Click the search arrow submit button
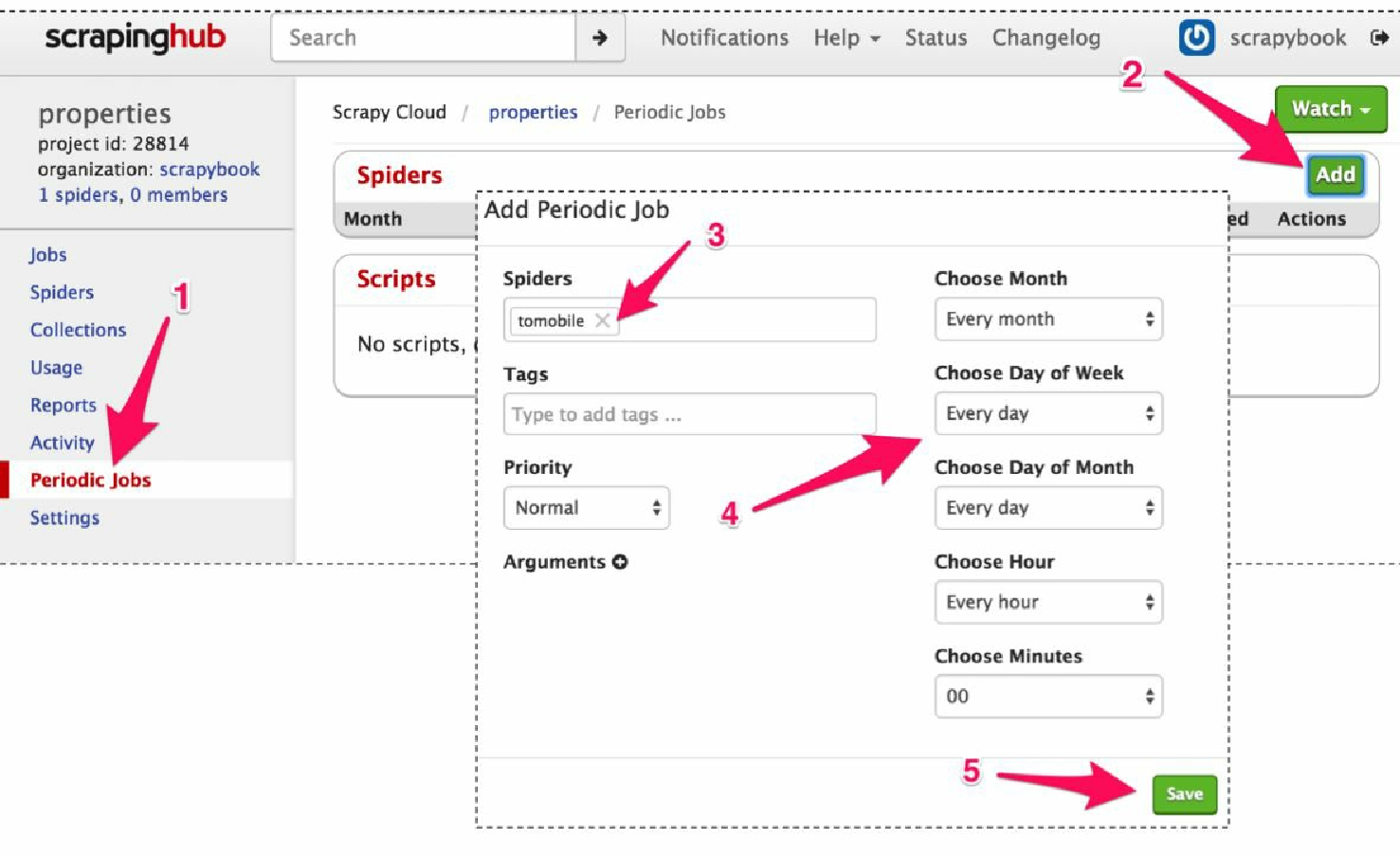 pos(600,38)
